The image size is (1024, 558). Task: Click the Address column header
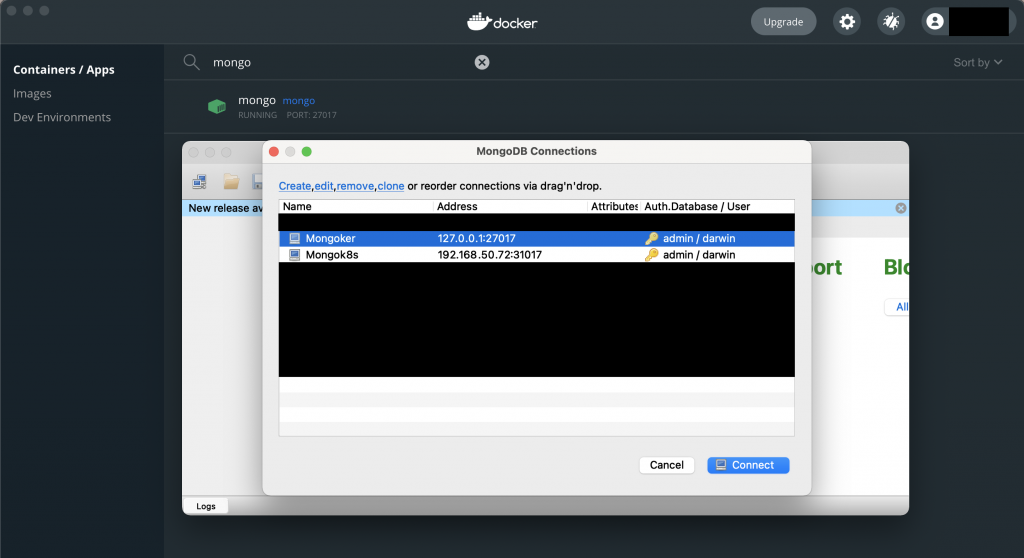tap(510, 206)
